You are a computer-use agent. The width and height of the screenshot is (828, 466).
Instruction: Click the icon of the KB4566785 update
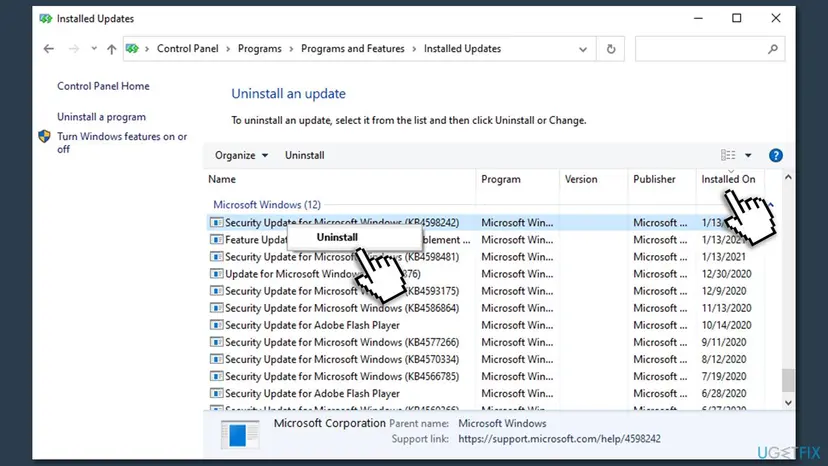(x=217, y=376)
